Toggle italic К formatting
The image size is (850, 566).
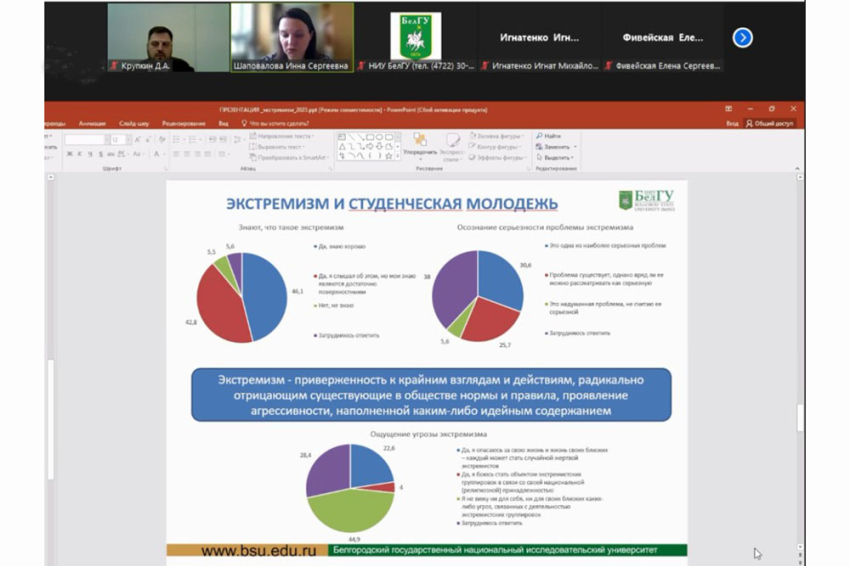click(79, 154)
